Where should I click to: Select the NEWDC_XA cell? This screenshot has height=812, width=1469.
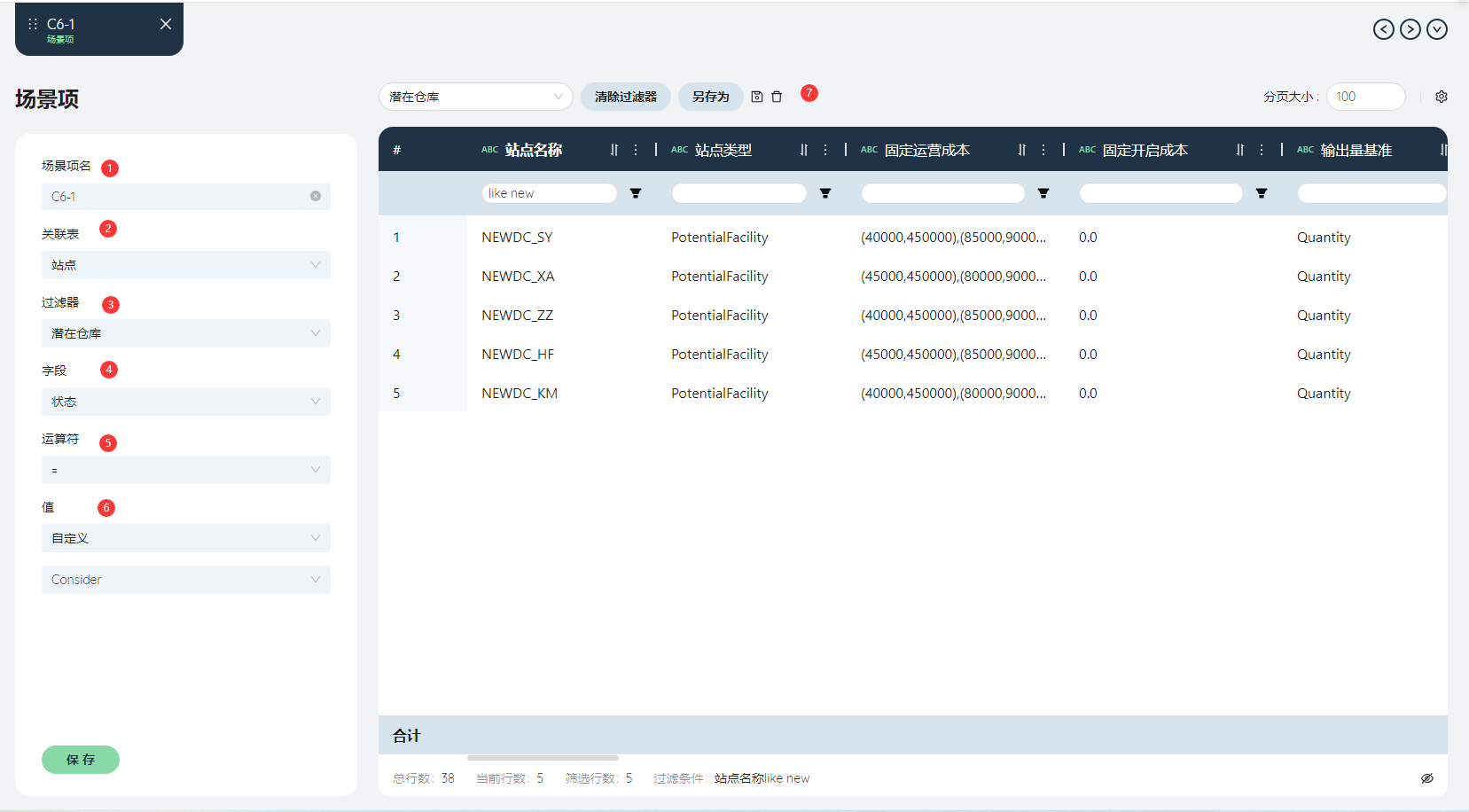(518, 277)
